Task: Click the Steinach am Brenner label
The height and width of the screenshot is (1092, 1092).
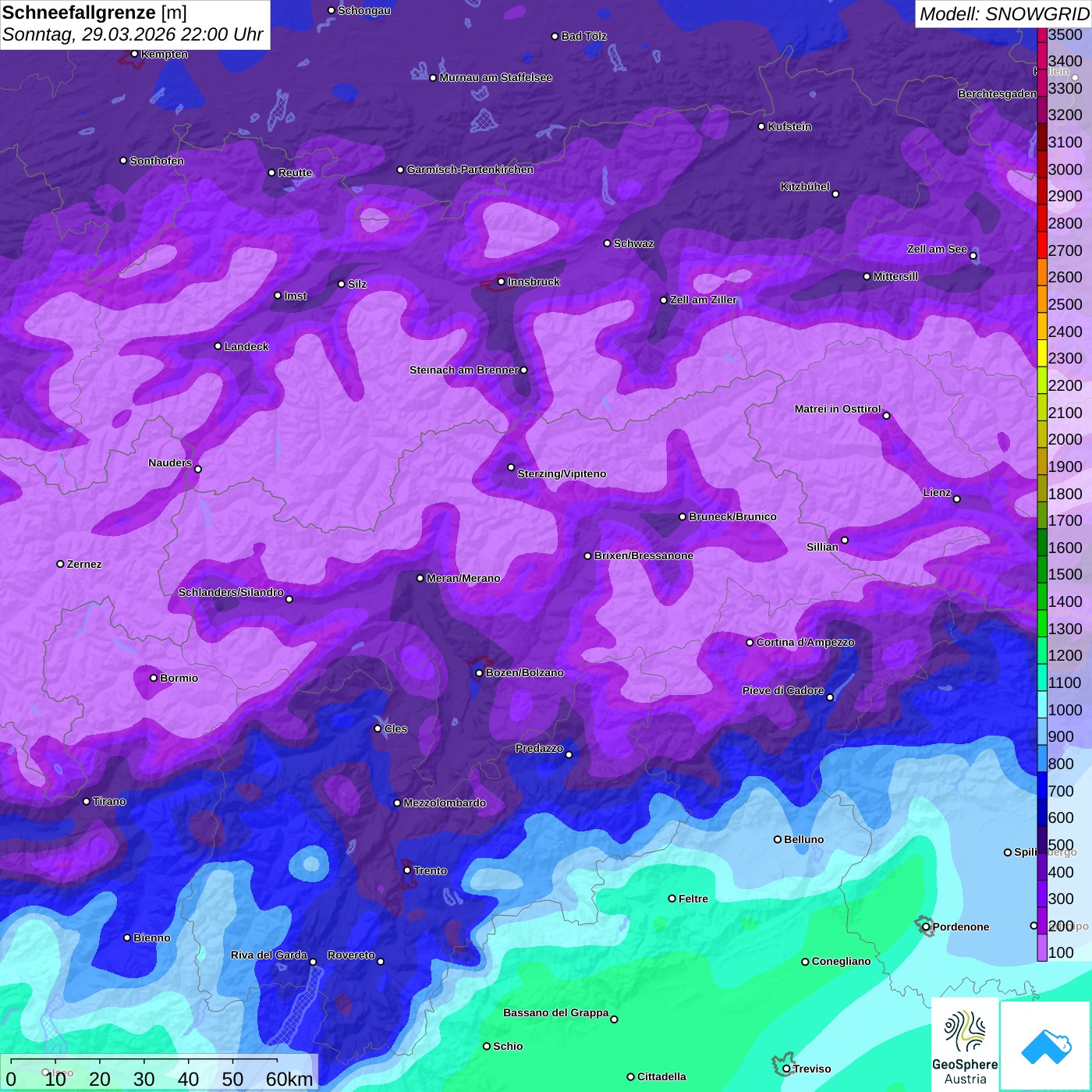Action: [464, 370]
